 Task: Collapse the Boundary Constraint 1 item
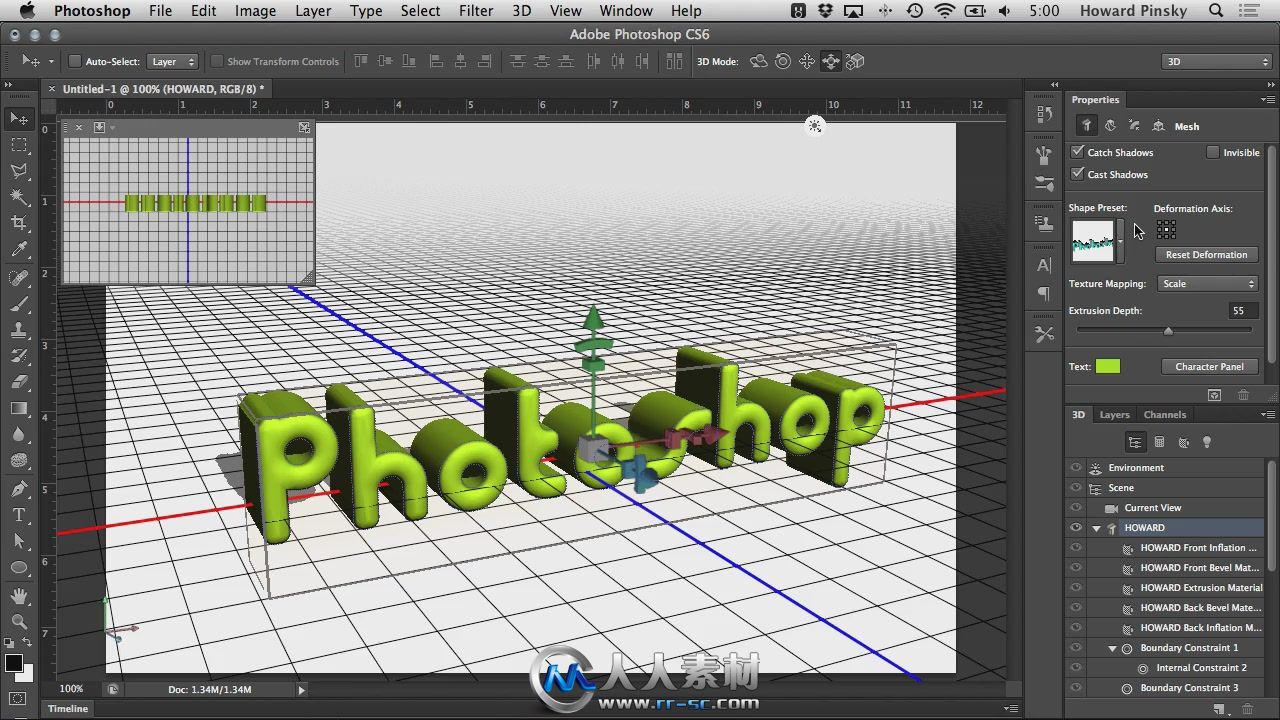[x=1113, y=648]
